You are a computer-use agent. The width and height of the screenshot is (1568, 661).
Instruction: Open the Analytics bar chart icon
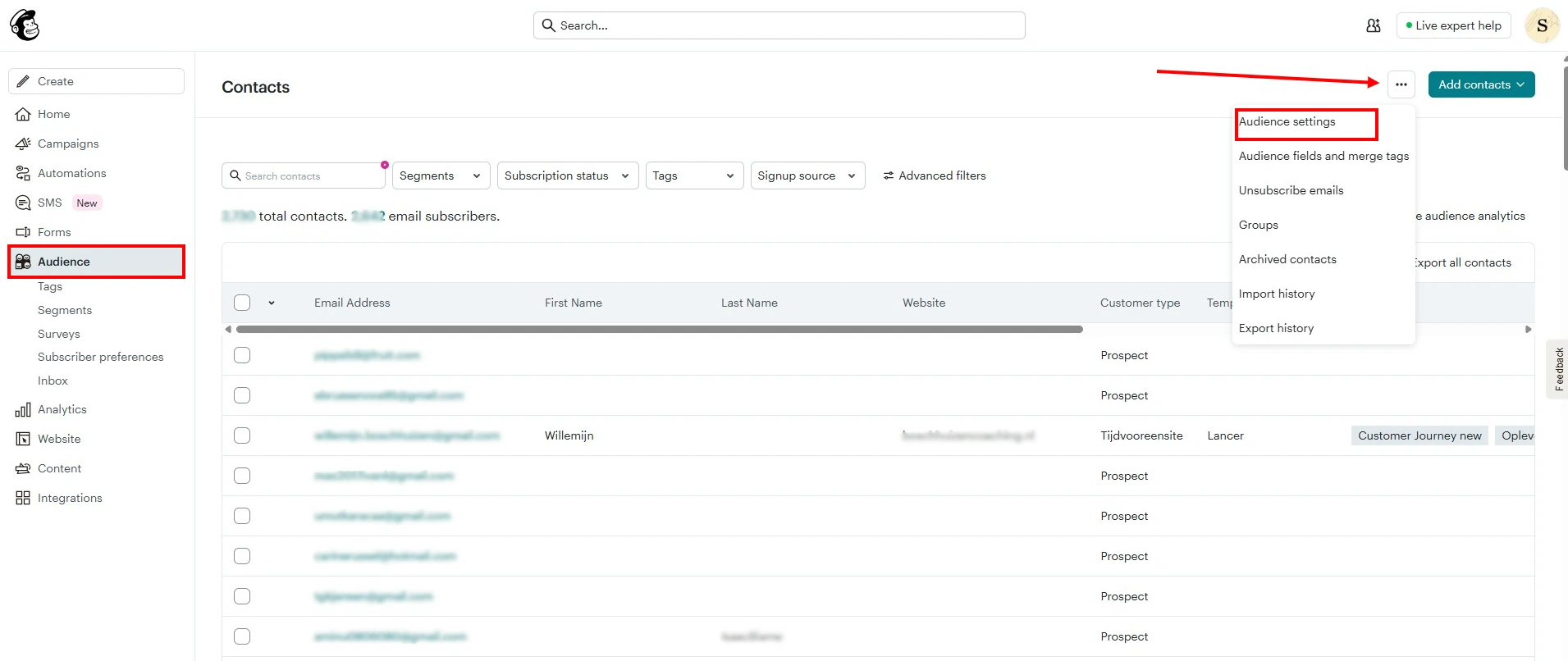[x=23, y=409]
